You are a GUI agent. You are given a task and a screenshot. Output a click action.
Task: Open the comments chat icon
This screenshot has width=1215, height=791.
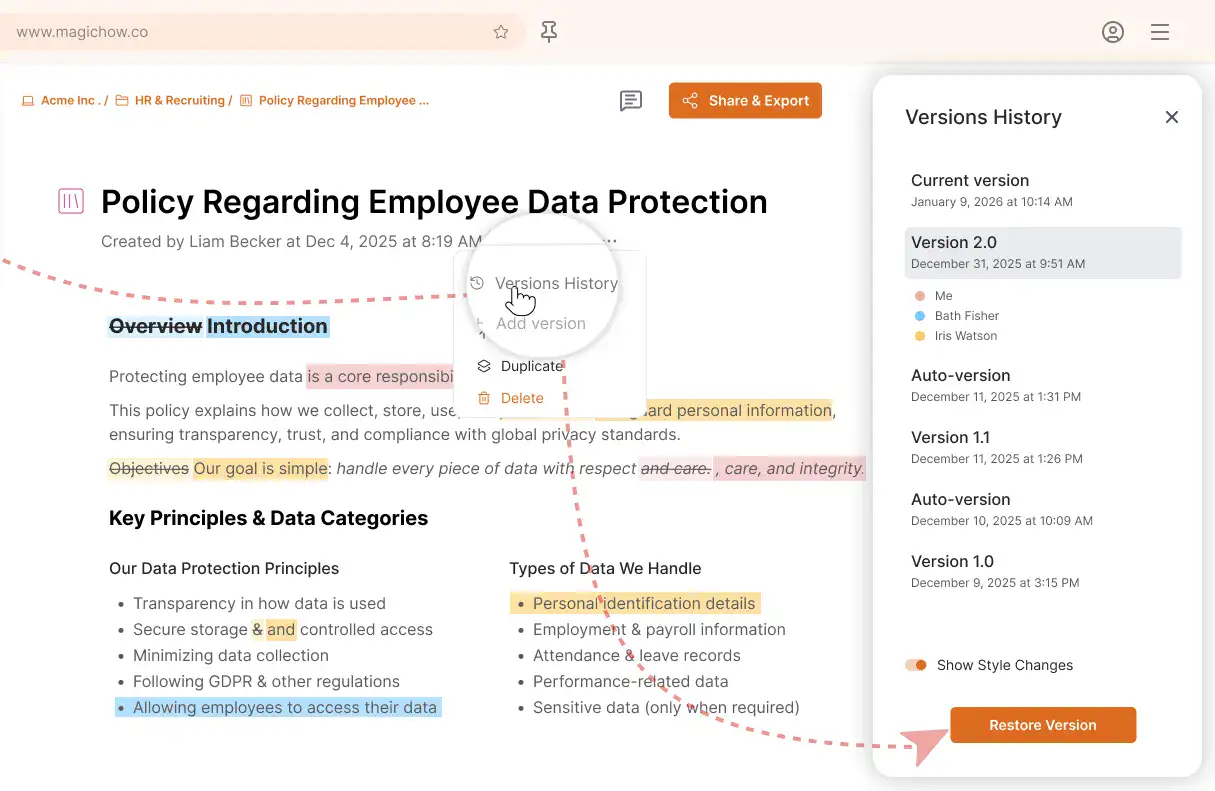630,101
